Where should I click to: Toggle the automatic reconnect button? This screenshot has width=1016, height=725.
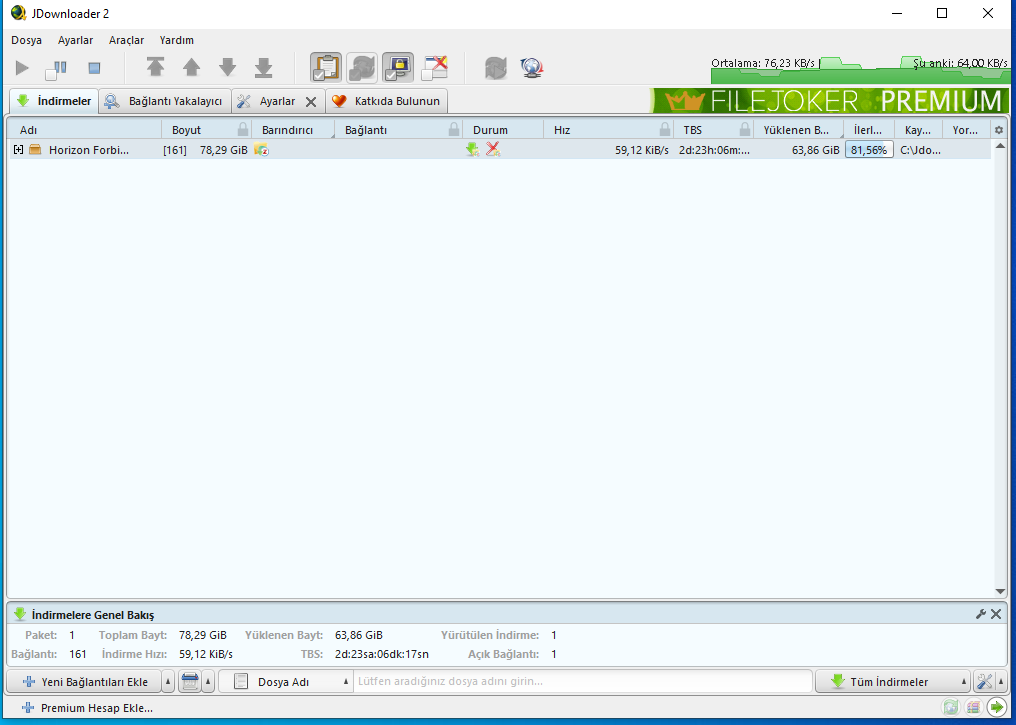tap(362, 68)
